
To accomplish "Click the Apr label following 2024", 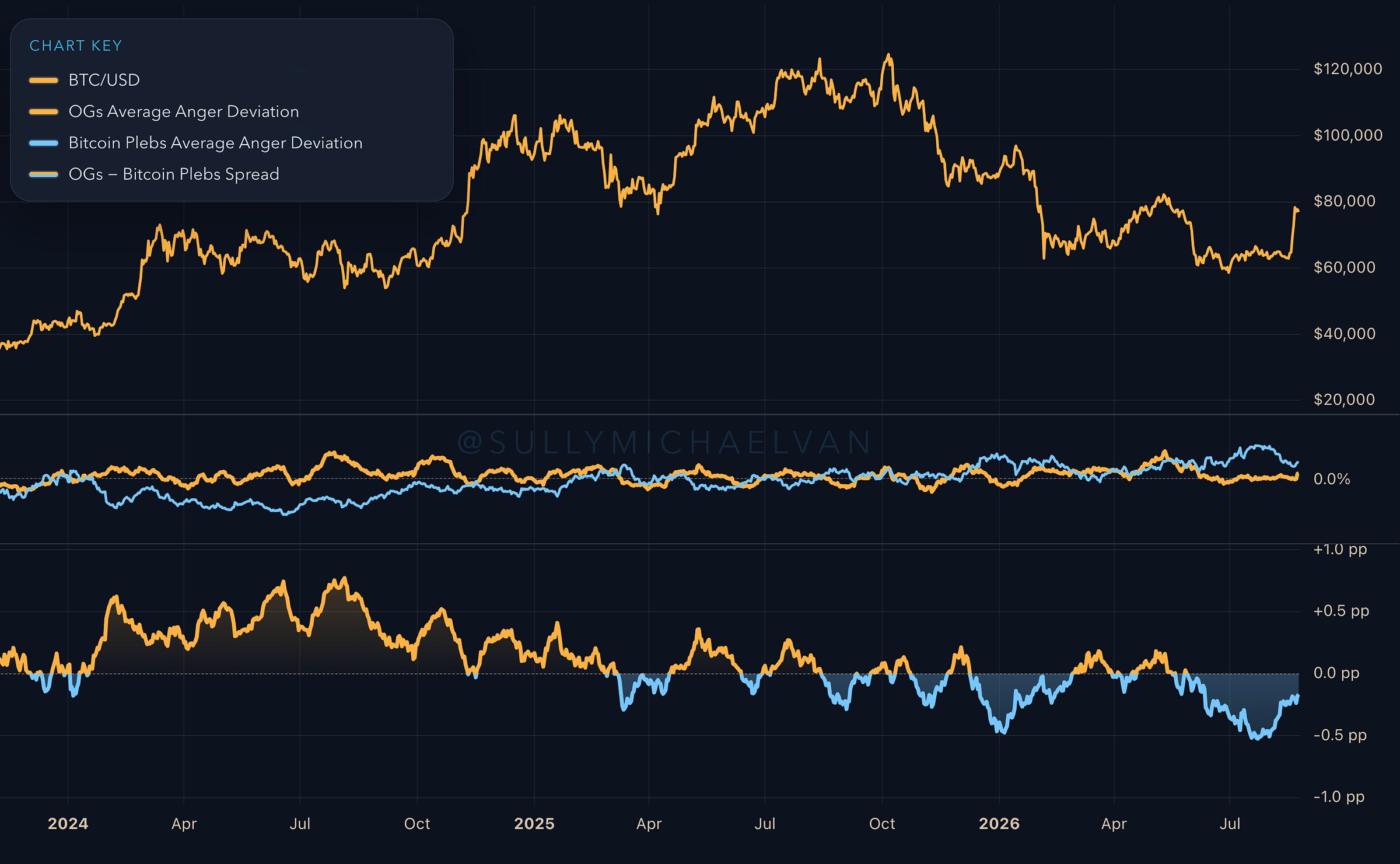I will (x=184, y=824).
